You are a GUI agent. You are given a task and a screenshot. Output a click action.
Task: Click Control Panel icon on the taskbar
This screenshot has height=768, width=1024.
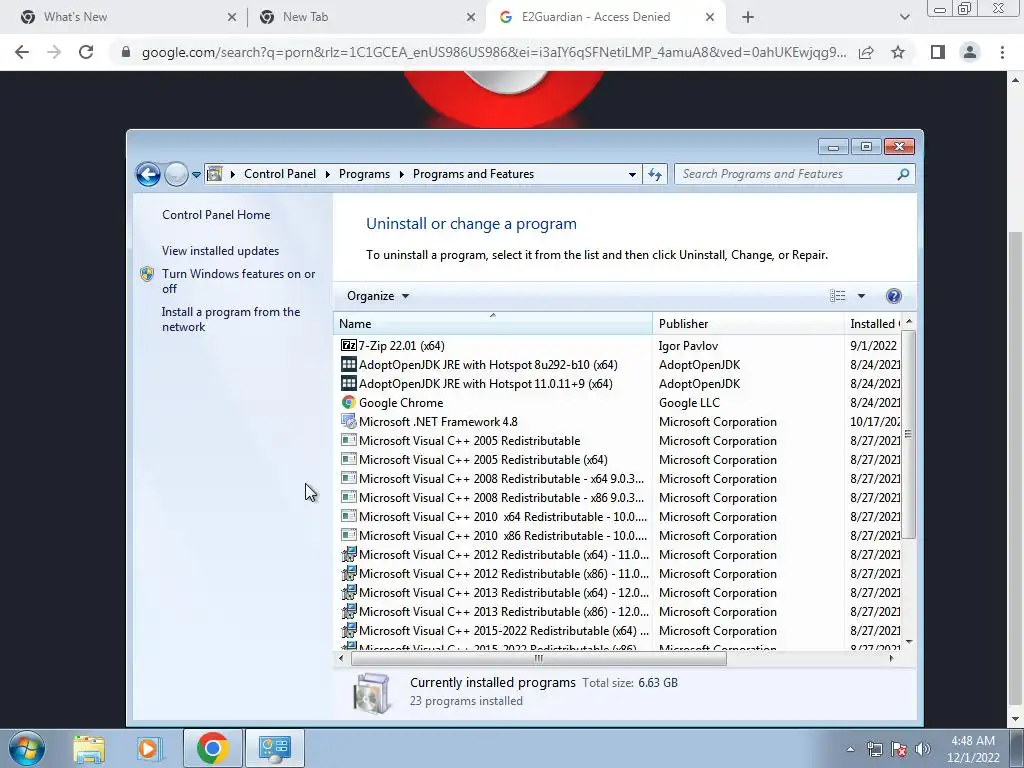tap(274, 748)
